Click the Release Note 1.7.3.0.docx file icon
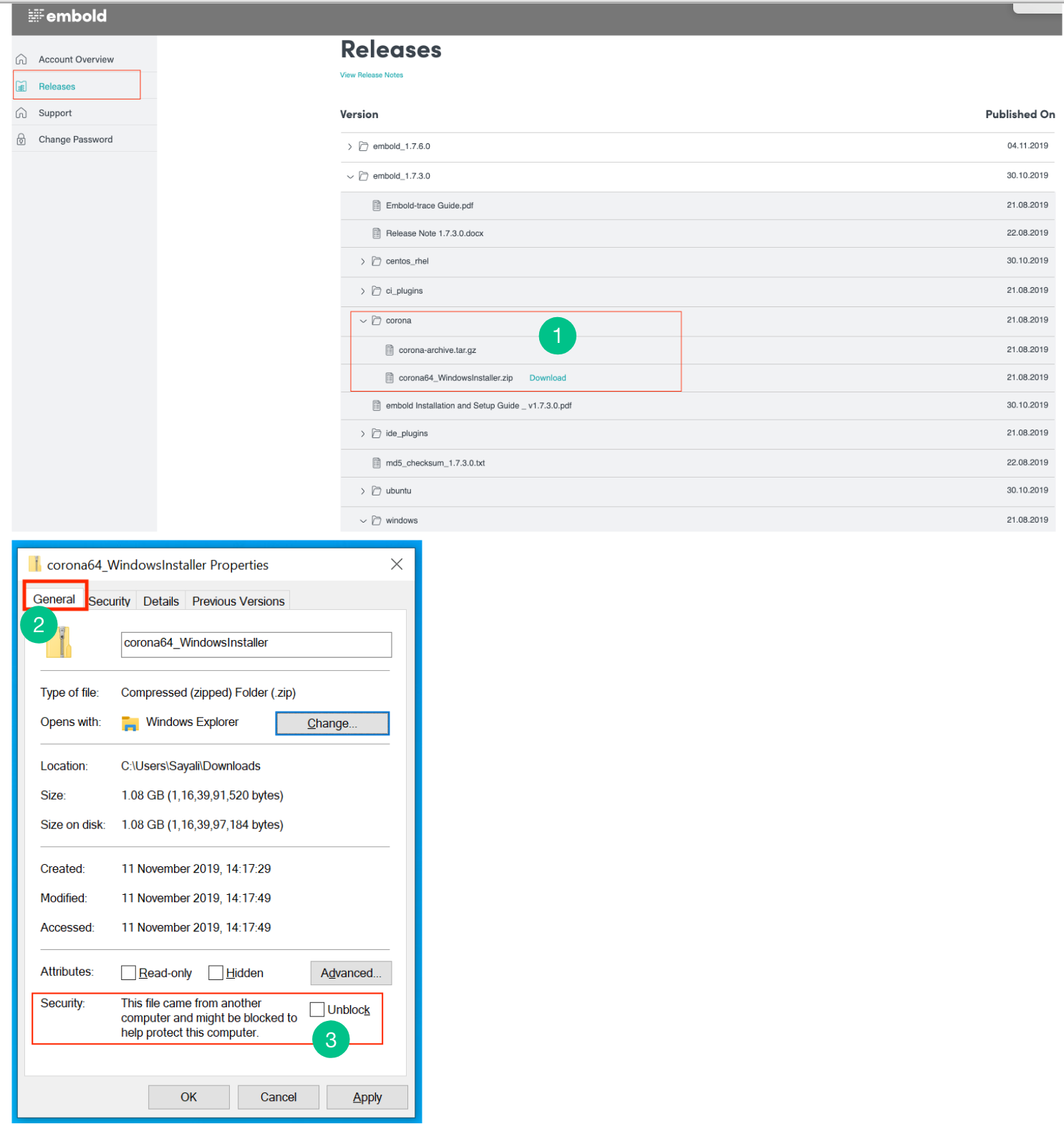This screenshot has width=1064, height=1124. tap(377, 233)
